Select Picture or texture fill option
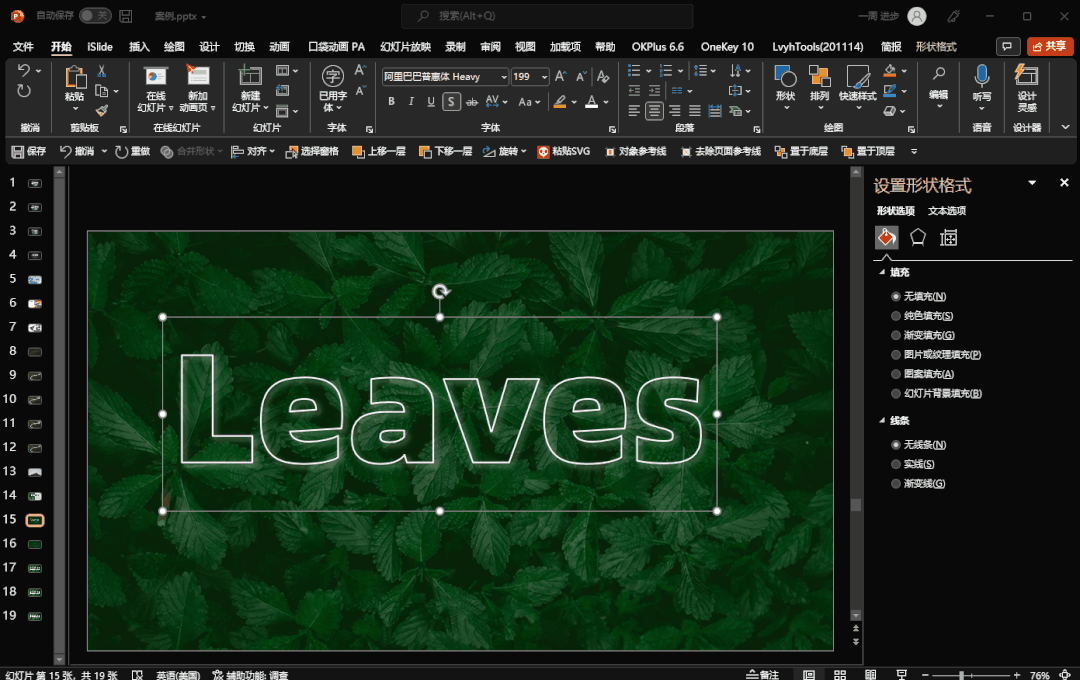Viewport: 1080px width, 680px height. pyautogui.click(x=895, y=354)
